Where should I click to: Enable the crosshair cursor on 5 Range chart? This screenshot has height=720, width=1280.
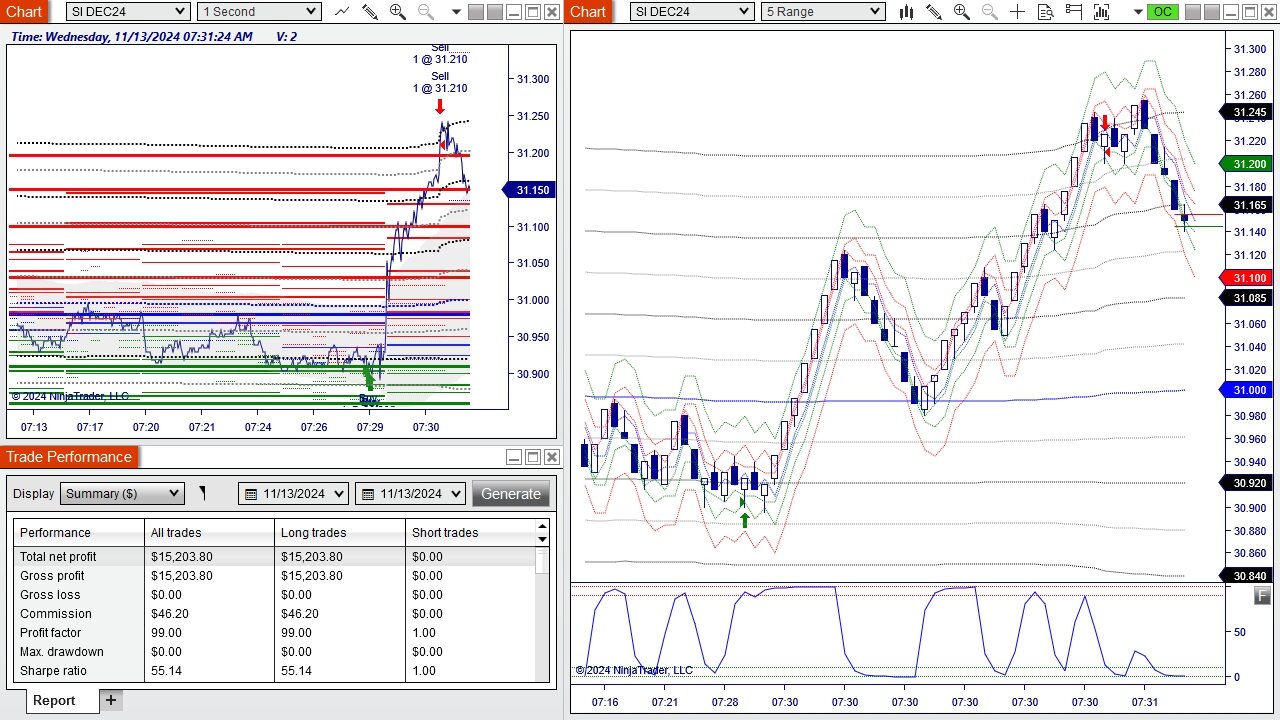click(x=1017, y=12)
